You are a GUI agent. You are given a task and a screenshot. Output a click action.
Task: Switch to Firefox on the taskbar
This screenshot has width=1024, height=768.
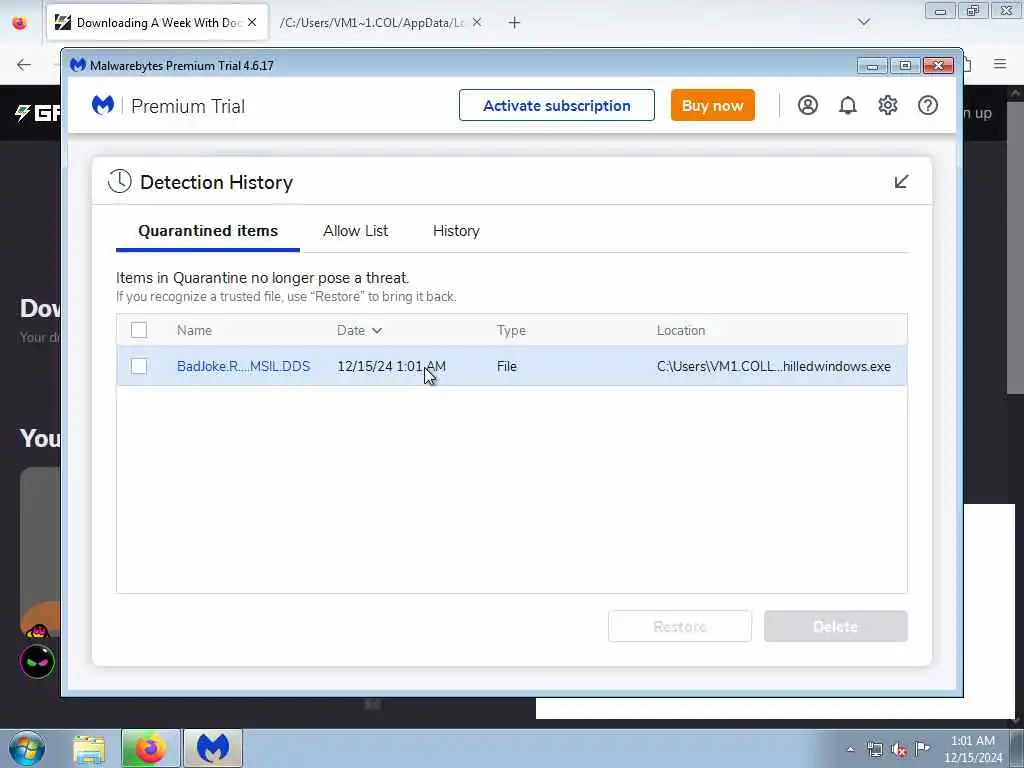(x=150, y=748)
